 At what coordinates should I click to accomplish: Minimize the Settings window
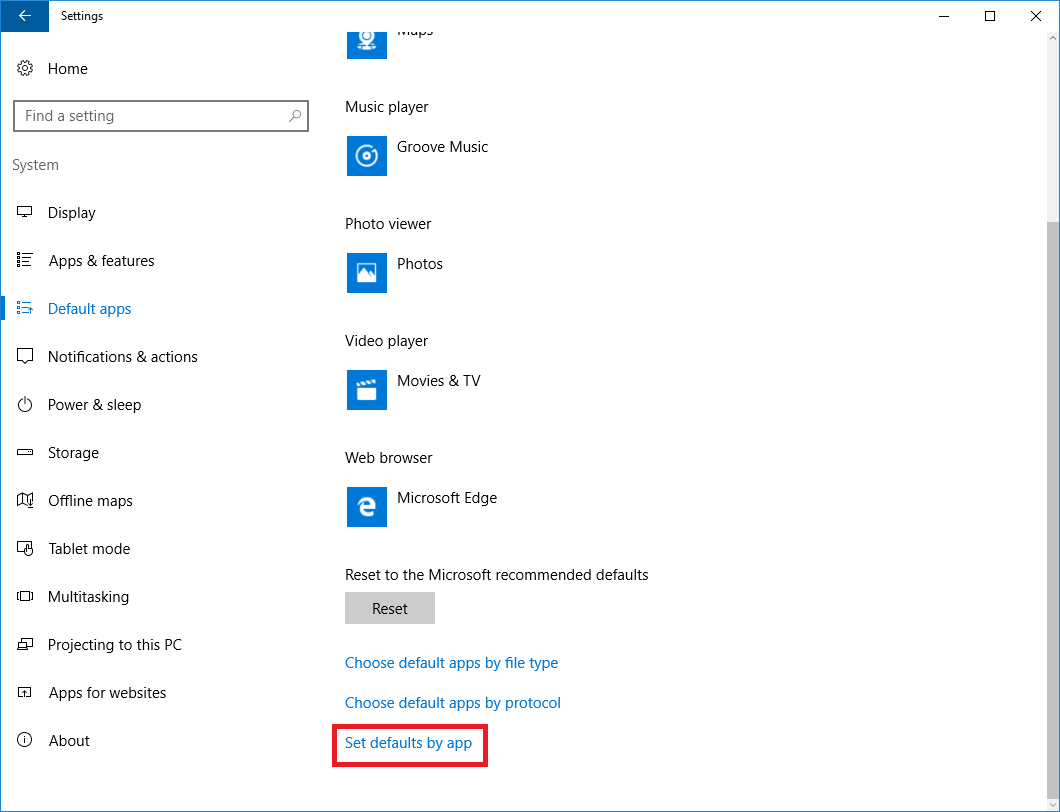coord(944,16)
